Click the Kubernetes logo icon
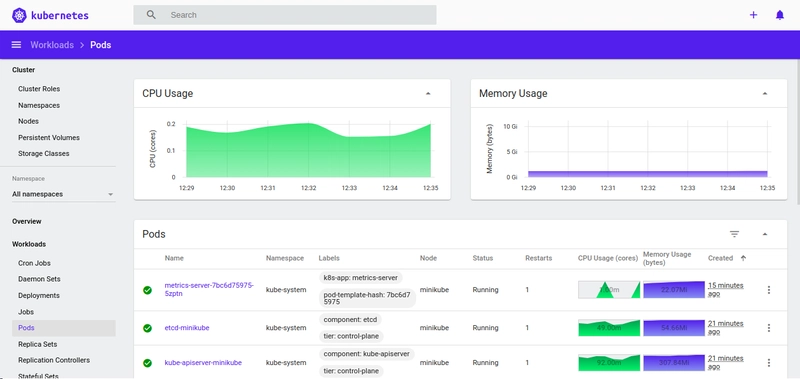The width and height of the screenshot is (800, 379). click(x=19, y=15)
